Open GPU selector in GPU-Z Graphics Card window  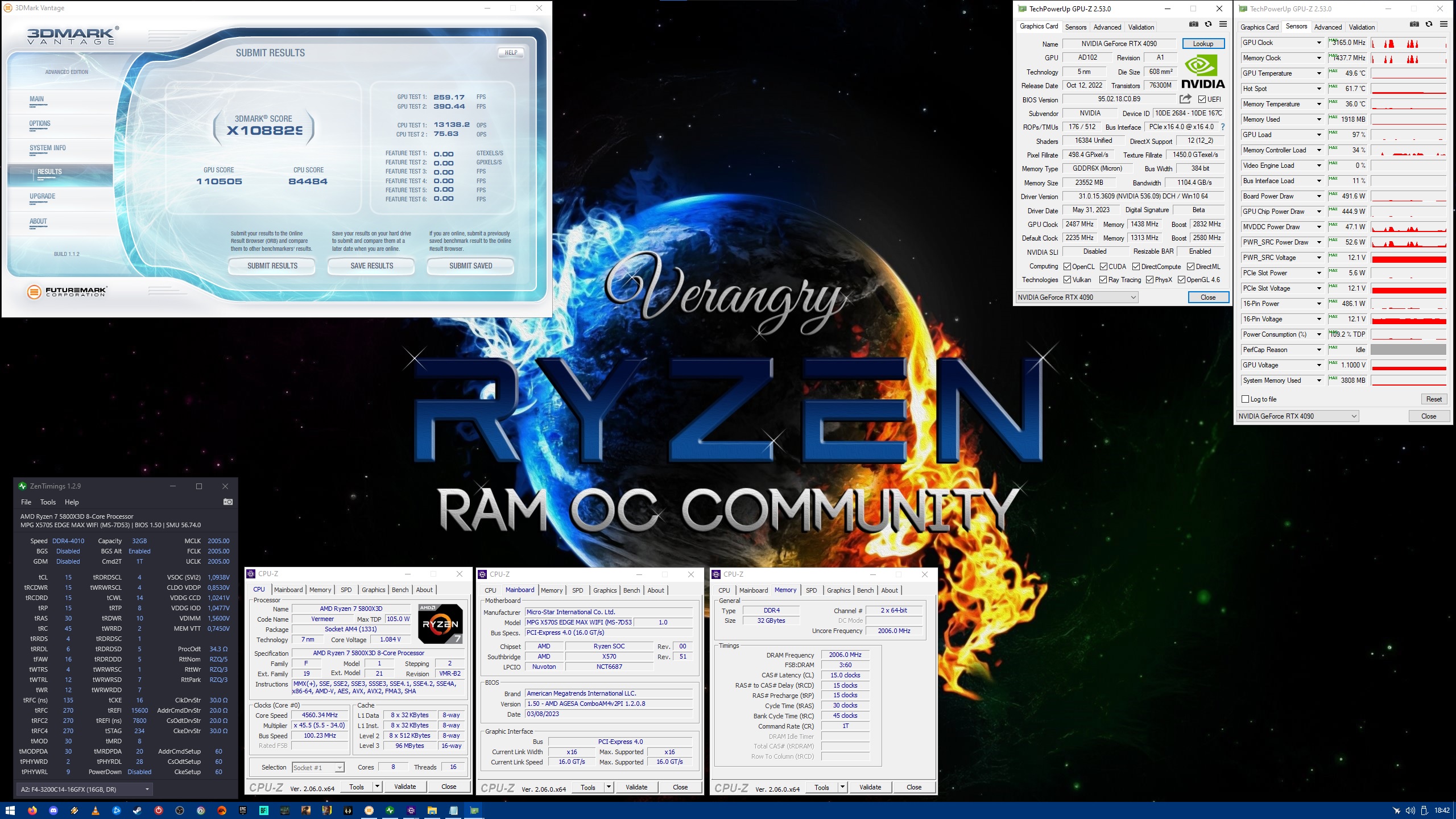point(1077,297)
